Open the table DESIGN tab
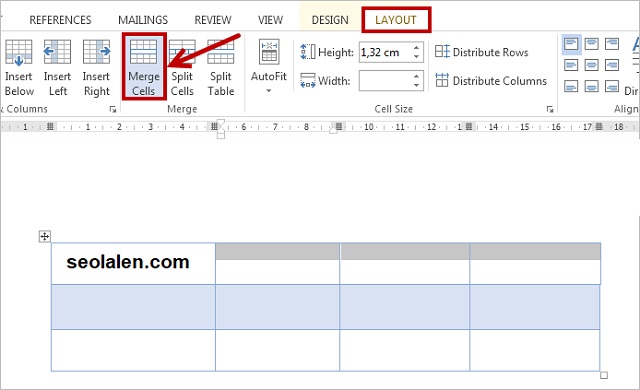The image size is (640, 390). [x=330, y=20]
